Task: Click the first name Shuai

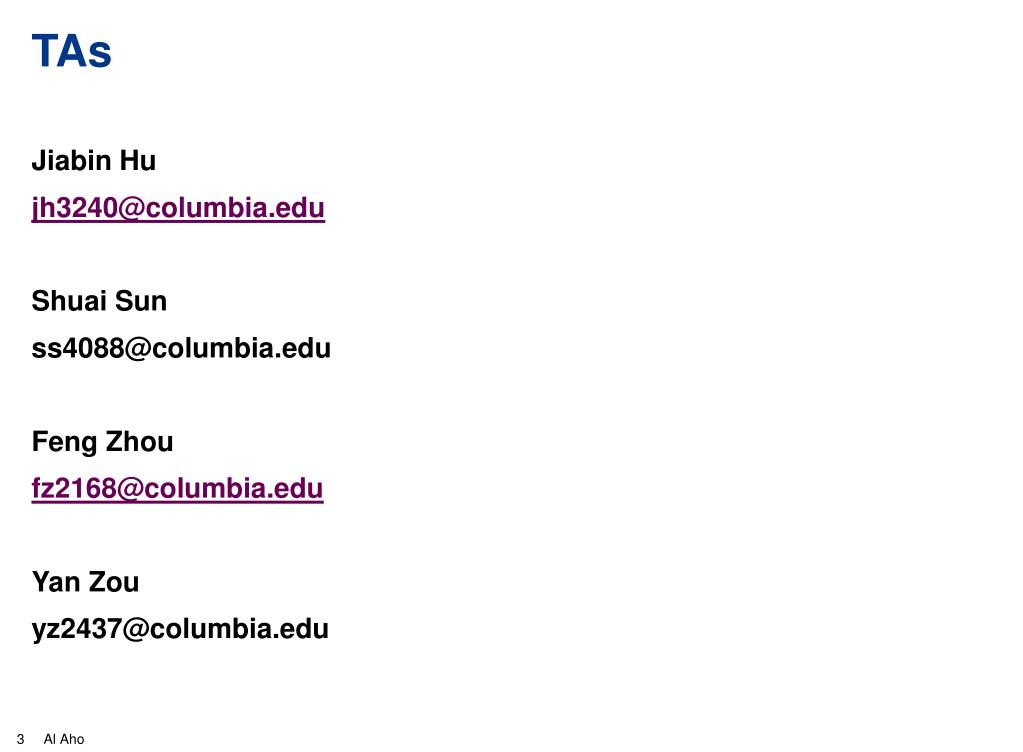Action: [x=69, y=301]
